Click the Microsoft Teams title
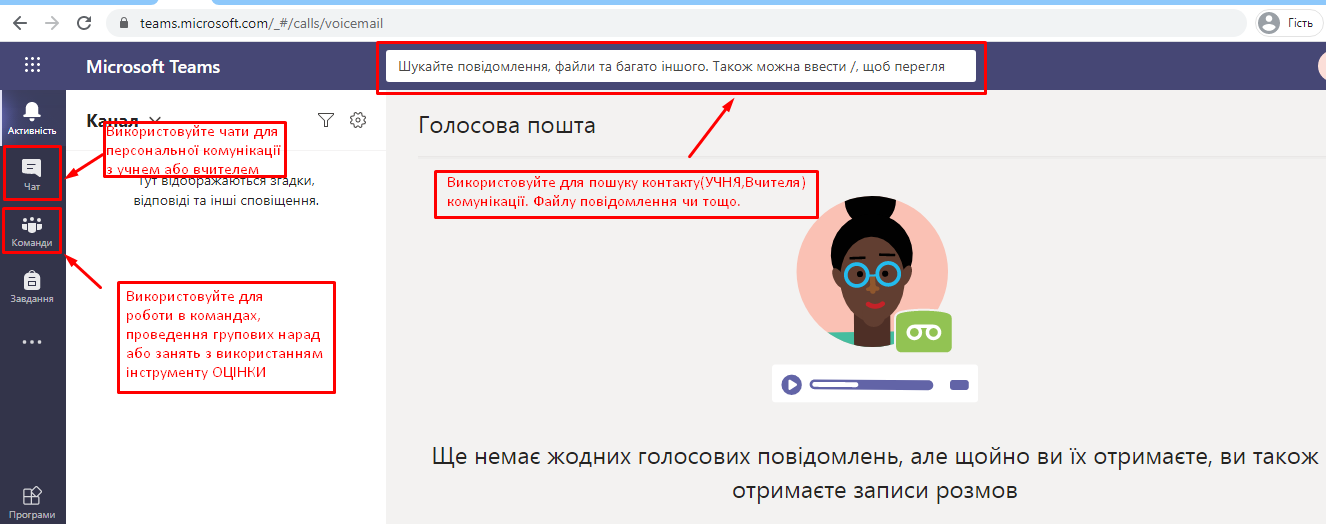This screenshot has height=524, width=1326. 153,67
